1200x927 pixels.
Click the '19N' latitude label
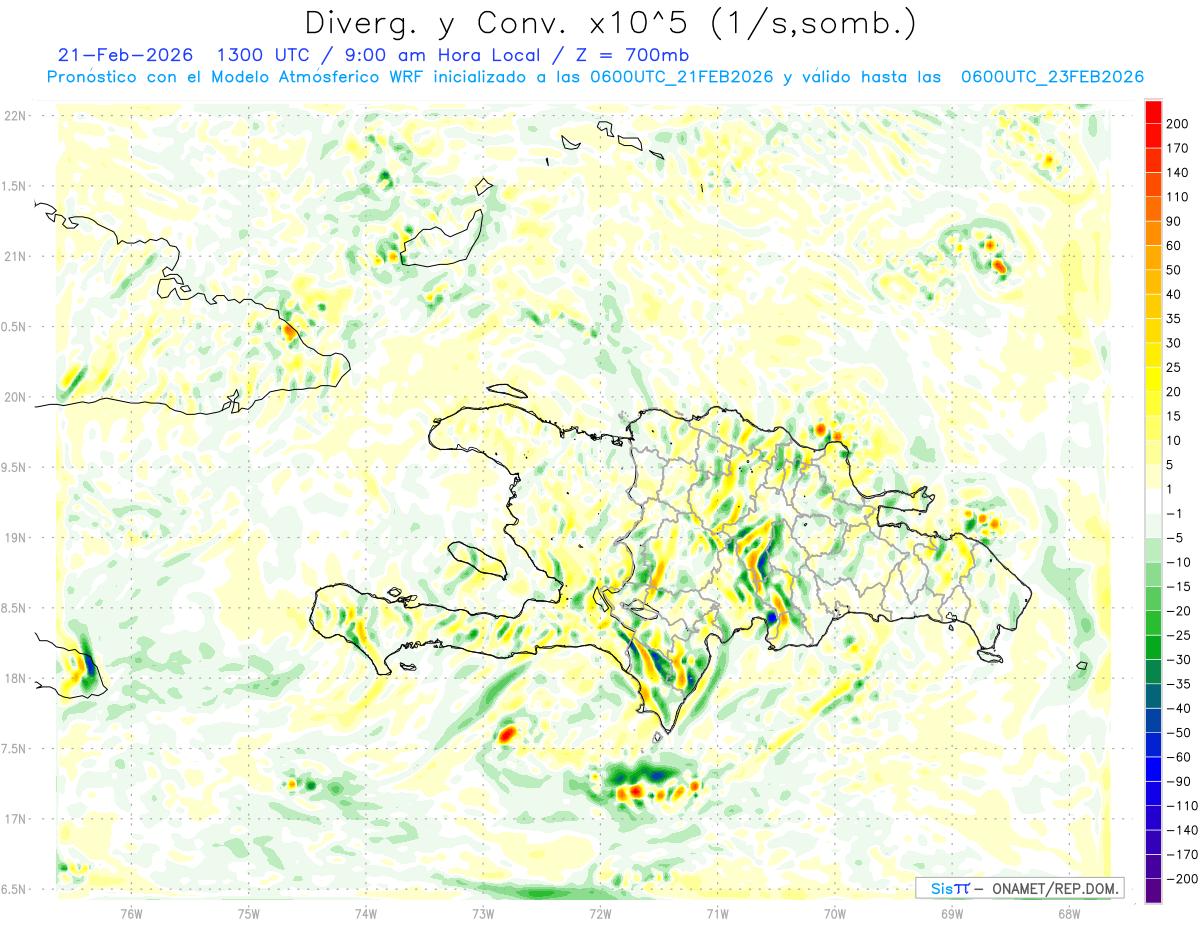[x=15, y=537]
